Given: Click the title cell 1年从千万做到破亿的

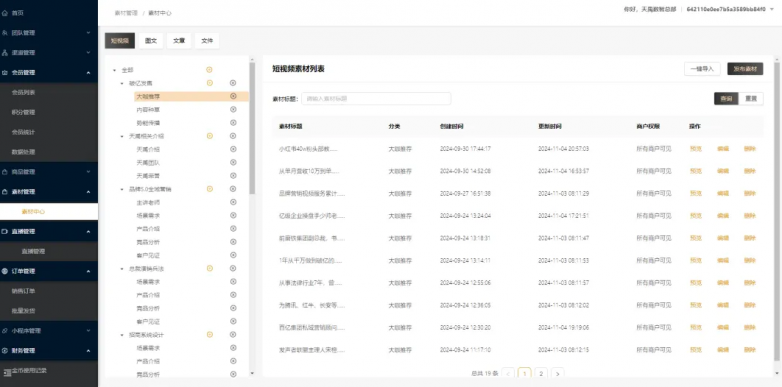Looking at the screenshot, I should point(309,260).
